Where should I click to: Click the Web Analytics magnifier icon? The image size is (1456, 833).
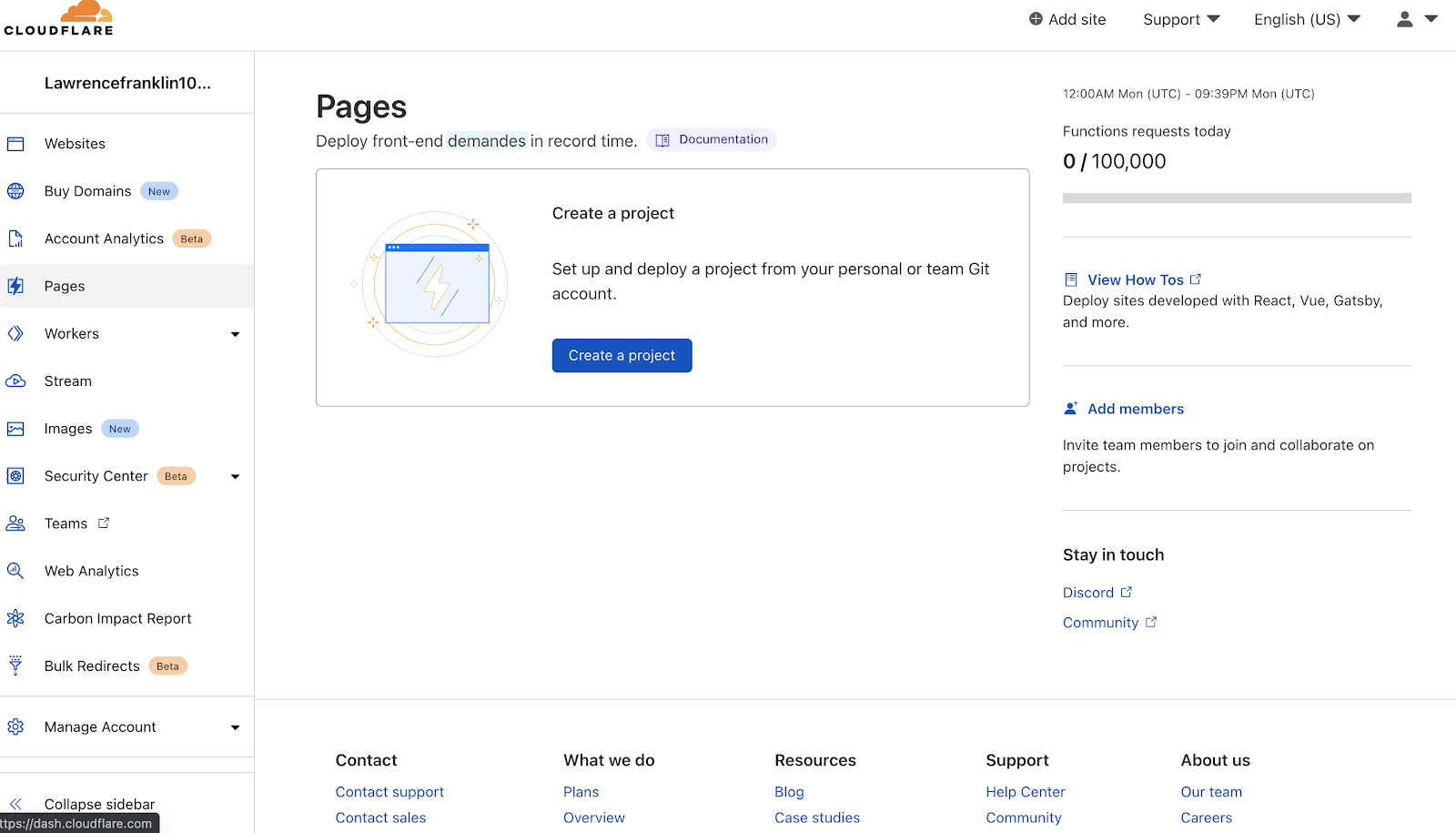[15, 571]
